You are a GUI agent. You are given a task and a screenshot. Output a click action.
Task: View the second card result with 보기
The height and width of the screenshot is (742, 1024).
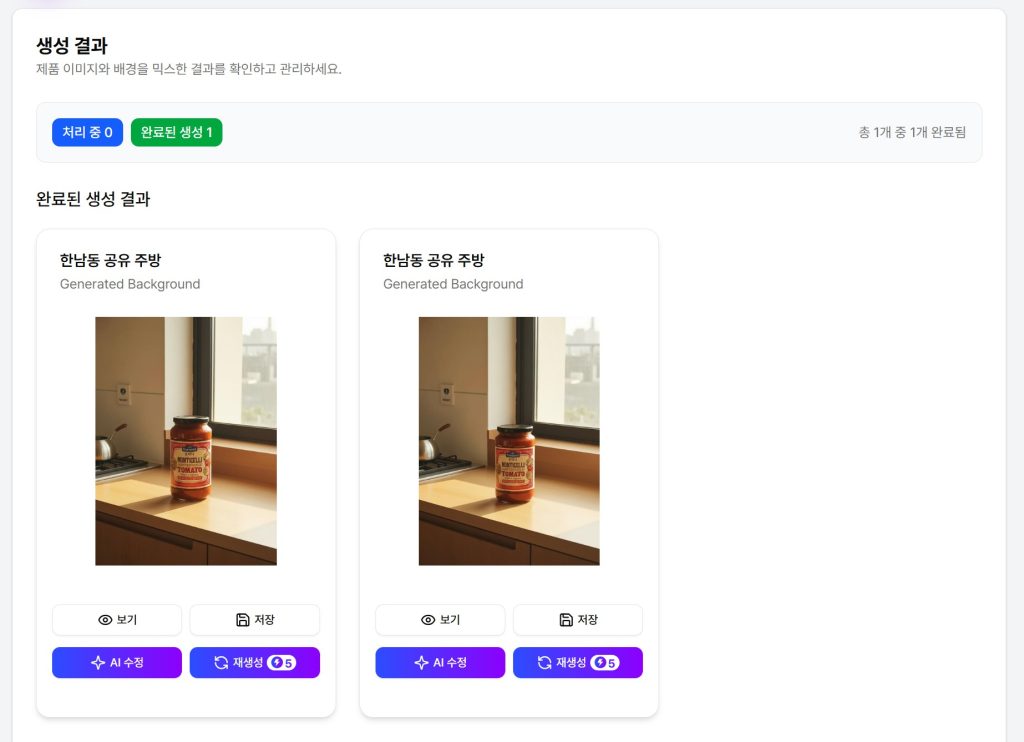[440, 620]
